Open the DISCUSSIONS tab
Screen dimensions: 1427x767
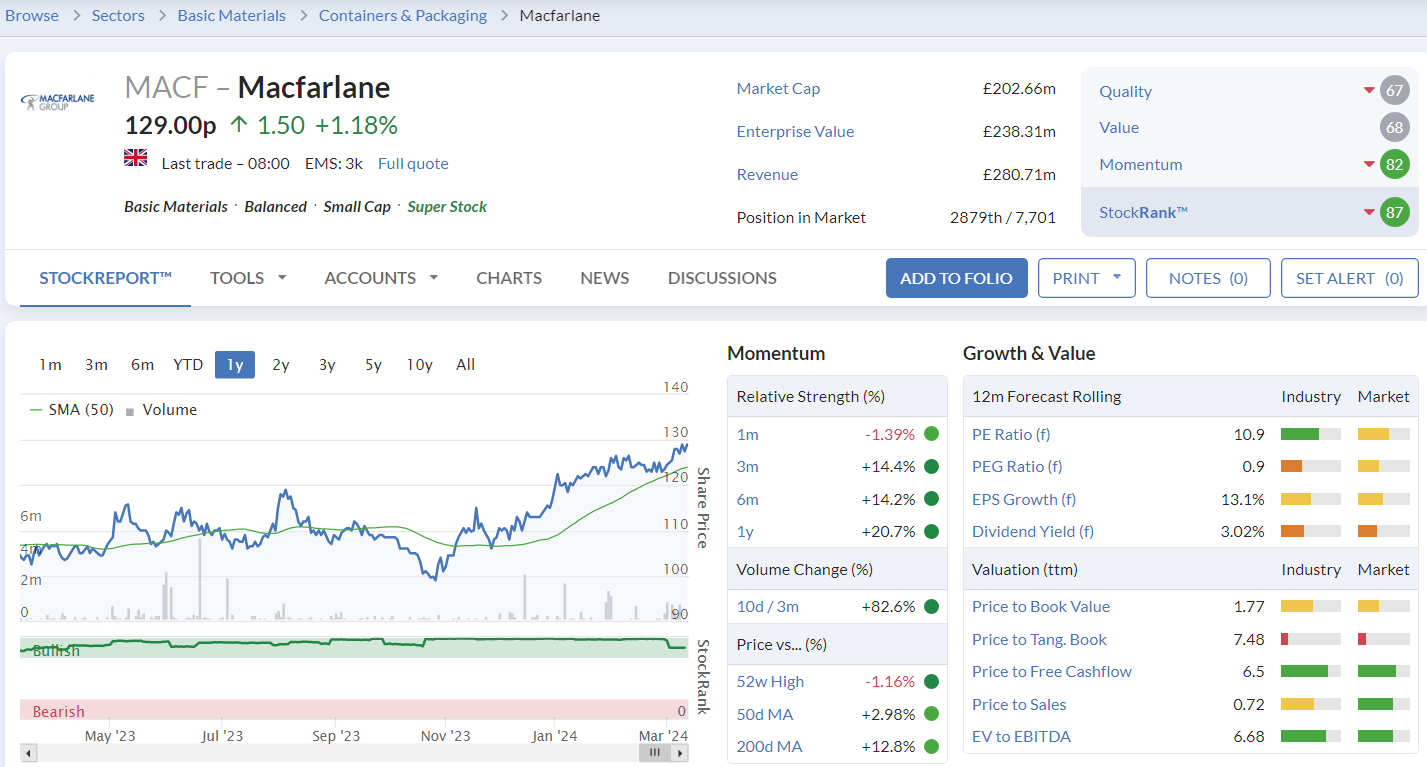pos(722,278)
